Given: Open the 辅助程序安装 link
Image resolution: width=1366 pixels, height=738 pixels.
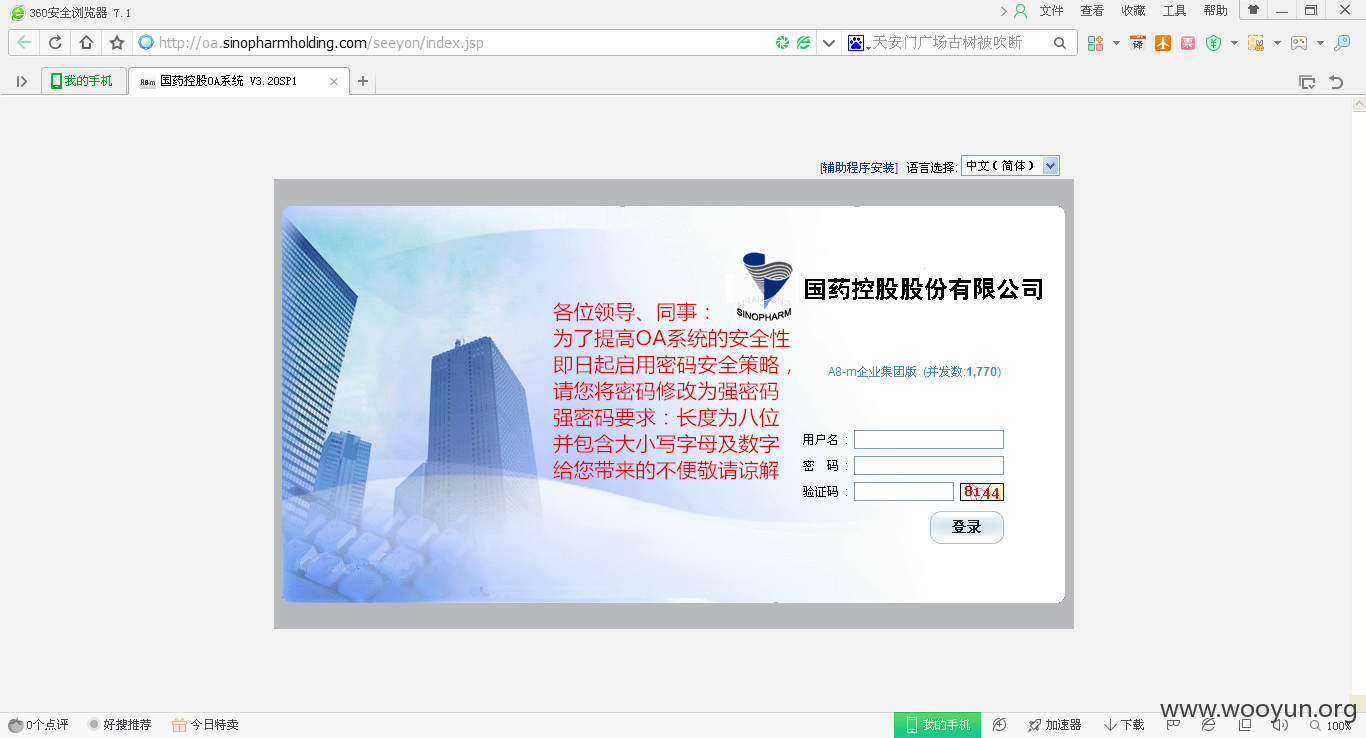Looking at the screenshot, I should pos(858,167).
